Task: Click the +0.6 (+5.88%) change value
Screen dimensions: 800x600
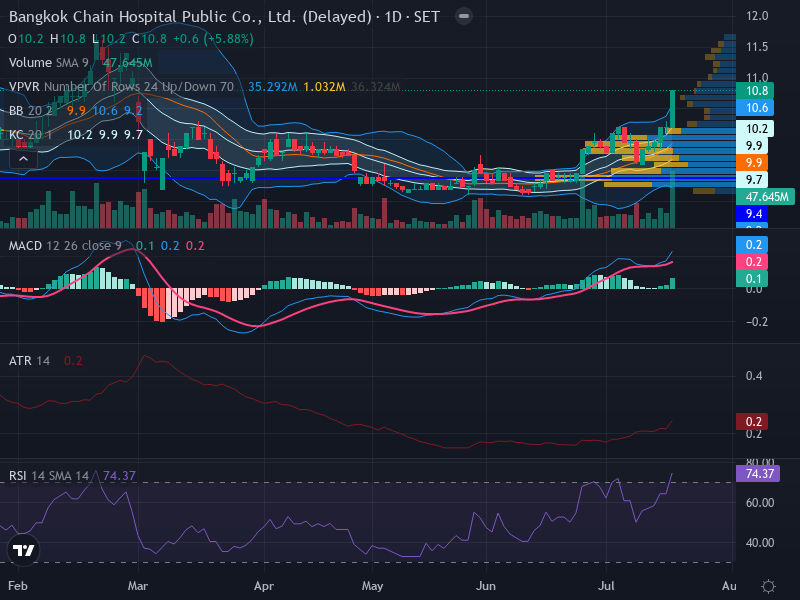Action: coord(213,39)
